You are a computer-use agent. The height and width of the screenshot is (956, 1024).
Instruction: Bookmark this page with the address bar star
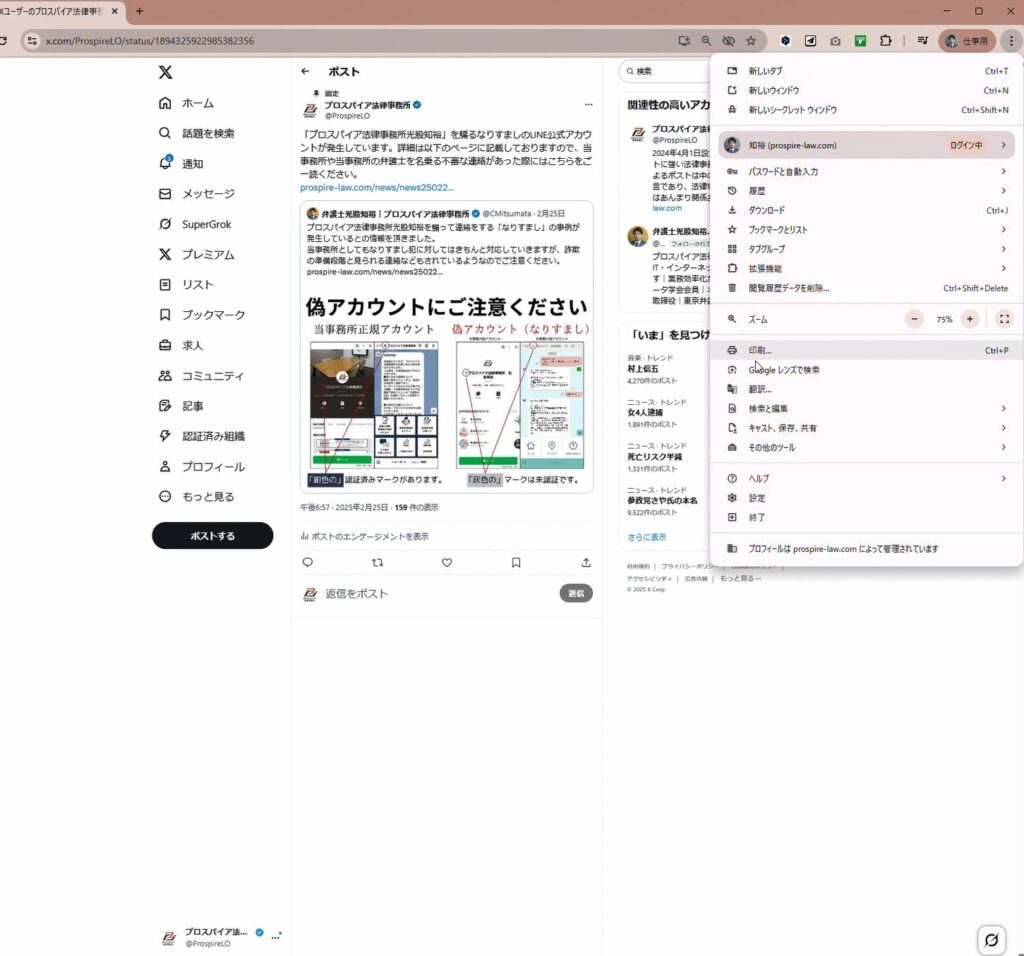click(751, 40)
